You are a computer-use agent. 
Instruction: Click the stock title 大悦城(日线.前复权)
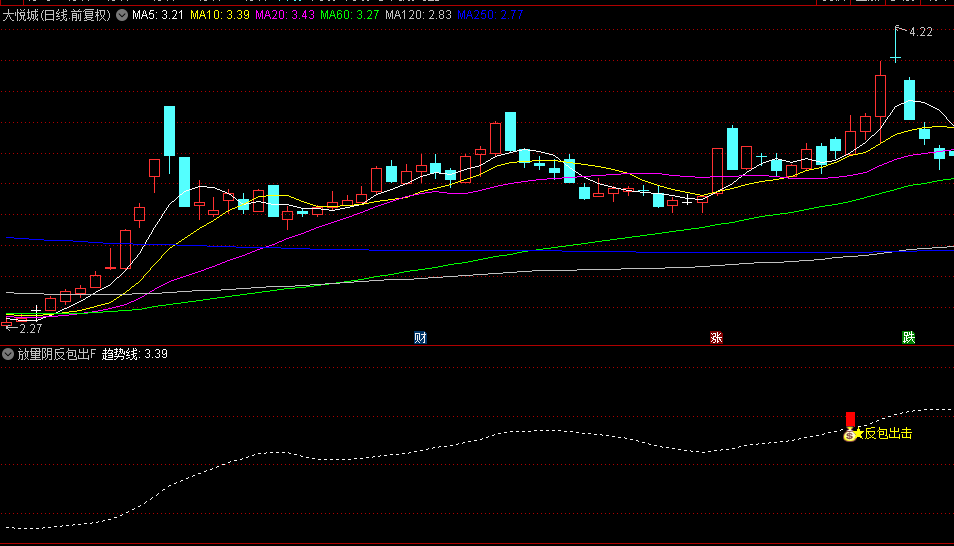[x=57, y=15]
